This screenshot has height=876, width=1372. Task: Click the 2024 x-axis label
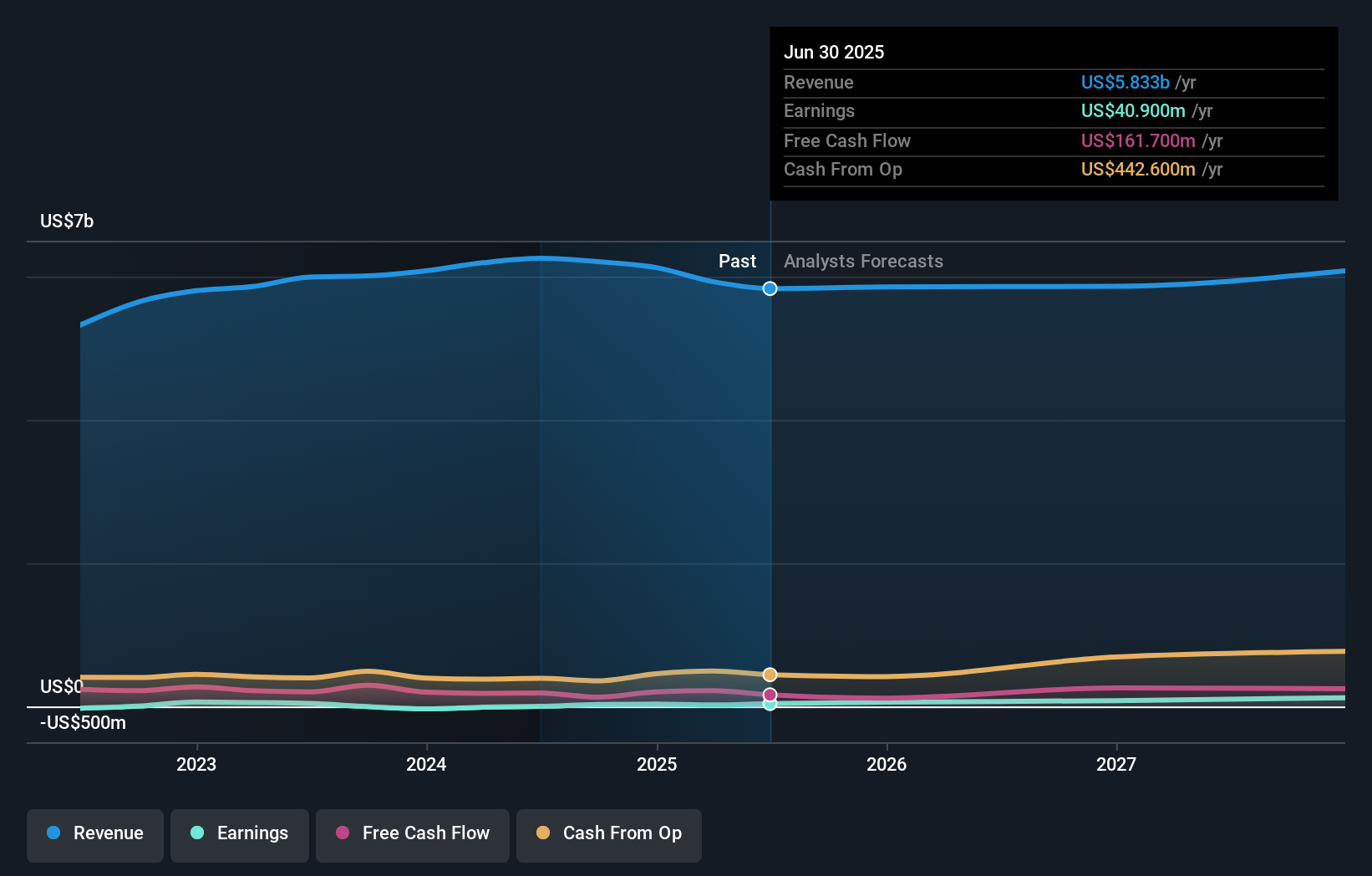(x=426, y=765)
